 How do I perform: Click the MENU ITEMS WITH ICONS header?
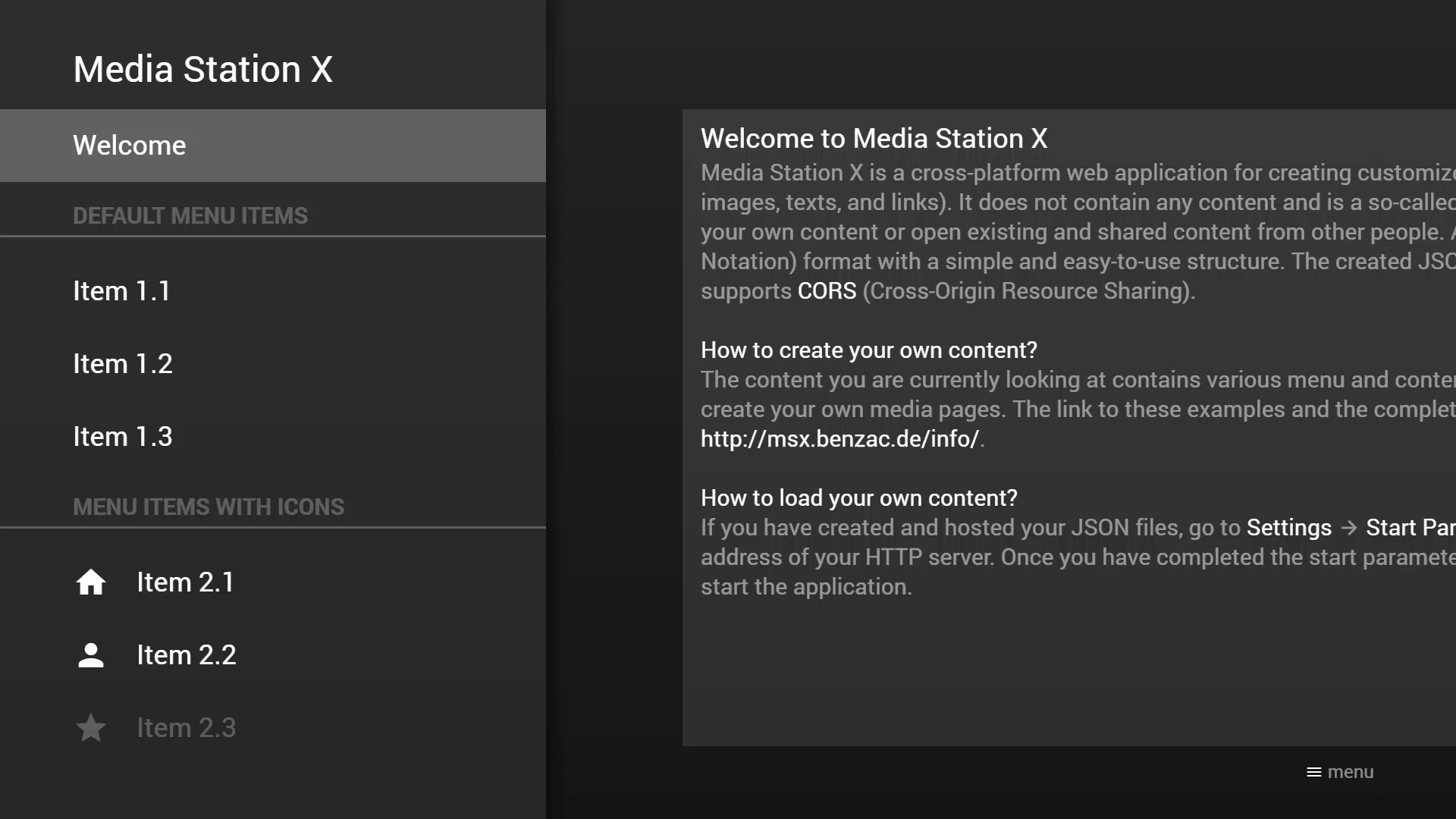pos(209,507)
